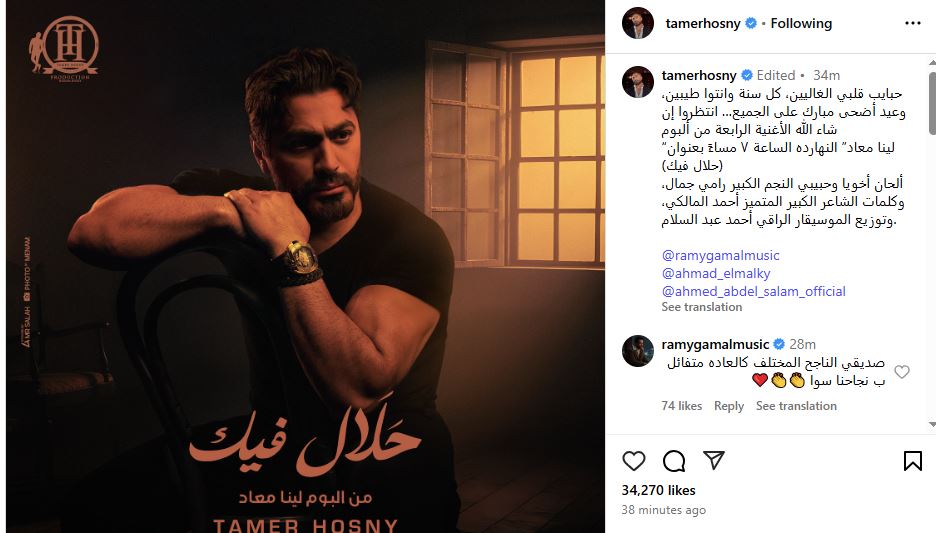
Task: Like the post with the heart icon
Action: pyautogui.click(x=633, y=461)
